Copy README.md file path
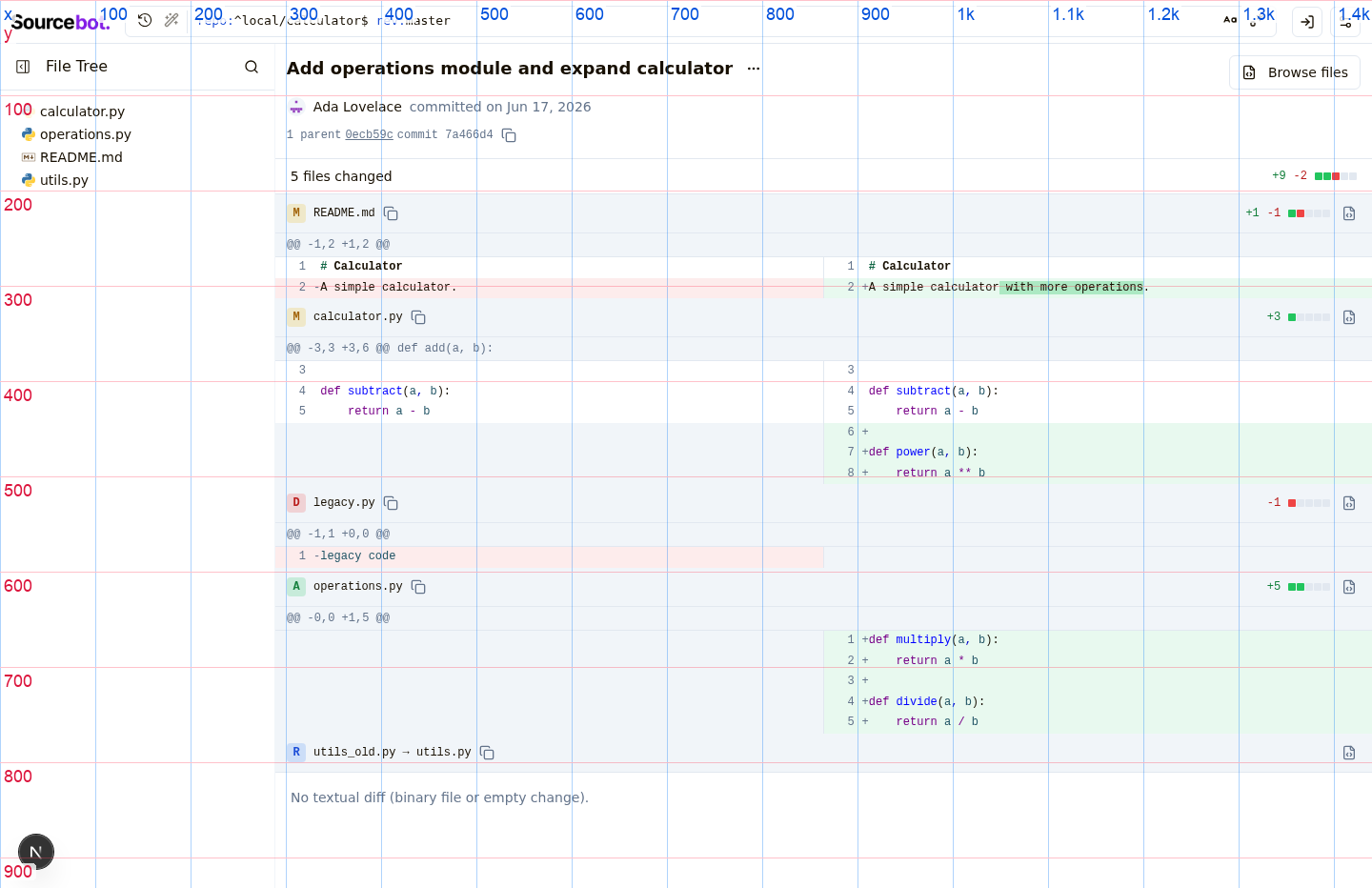Viewport: 1372px width, 888px height. pos(391,213)
